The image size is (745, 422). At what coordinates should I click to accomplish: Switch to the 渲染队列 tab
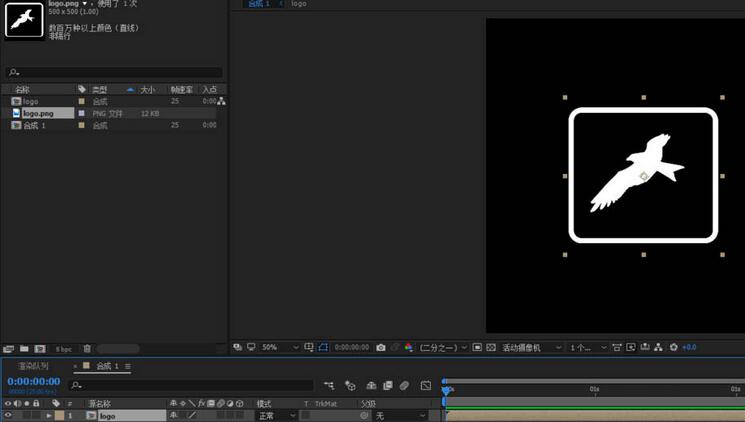[x=33, y=367]
